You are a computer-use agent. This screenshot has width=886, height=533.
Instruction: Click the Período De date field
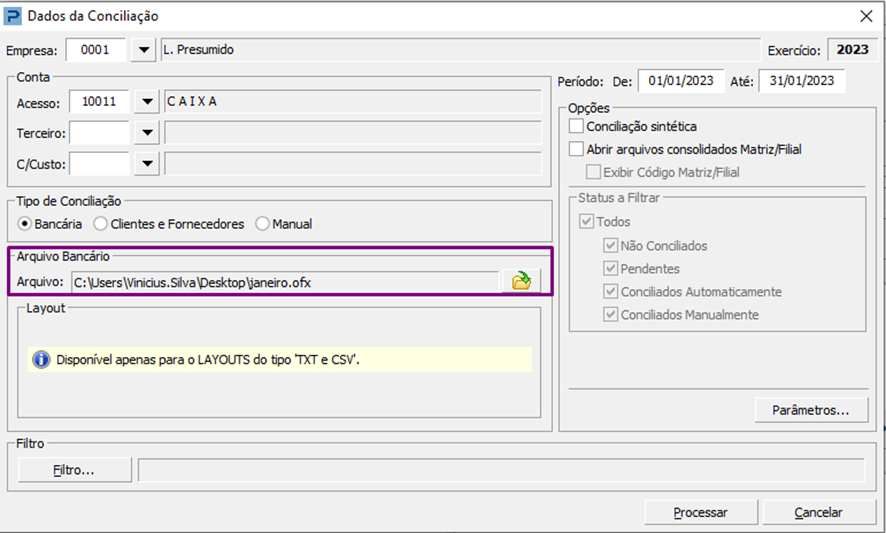click(681, 81)
